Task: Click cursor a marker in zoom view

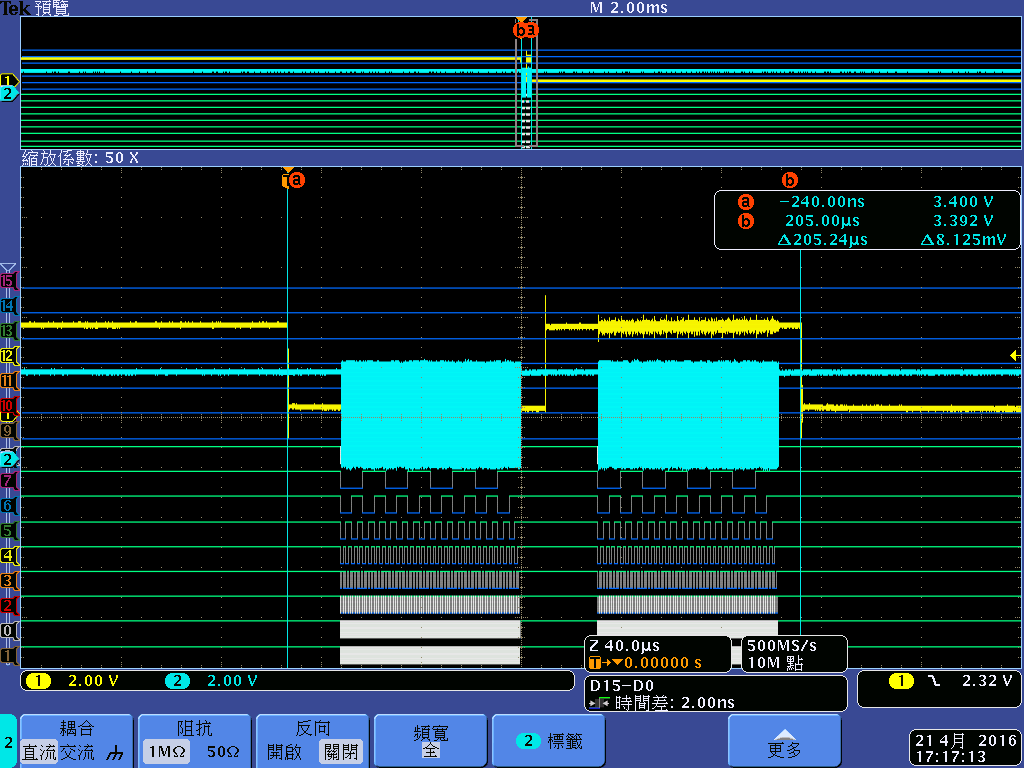Action: [296, 179]
